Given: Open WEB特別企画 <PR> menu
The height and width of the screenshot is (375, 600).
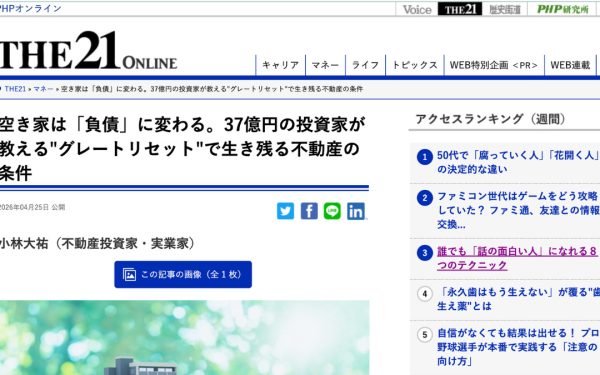Looking at the screenshot, I should pyautogui.click(x=494, y=65).
